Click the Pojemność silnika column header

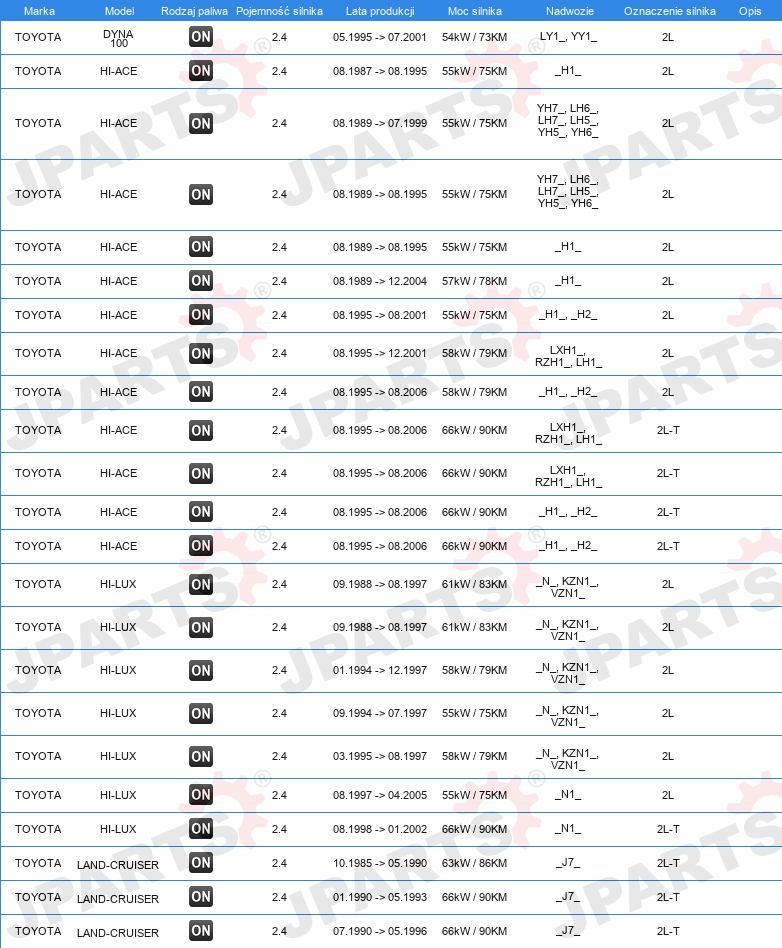(279, 11)
